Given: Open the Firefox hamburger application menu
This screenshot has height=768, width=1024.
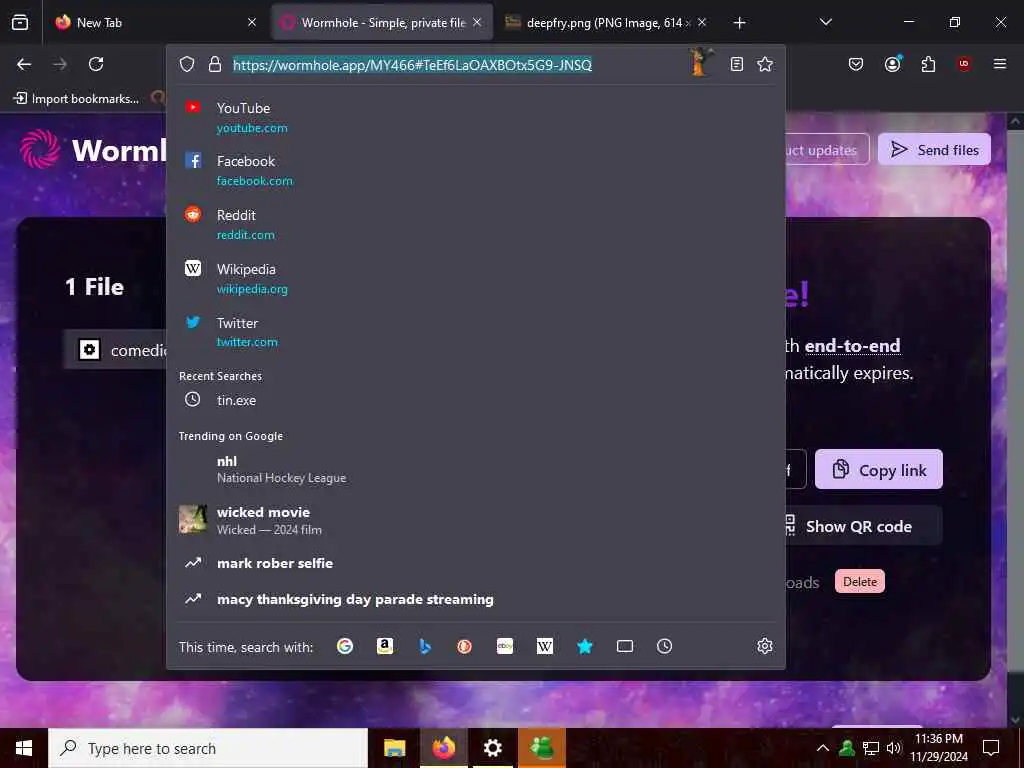Looking at the screenshot, I should (1000, 64).
